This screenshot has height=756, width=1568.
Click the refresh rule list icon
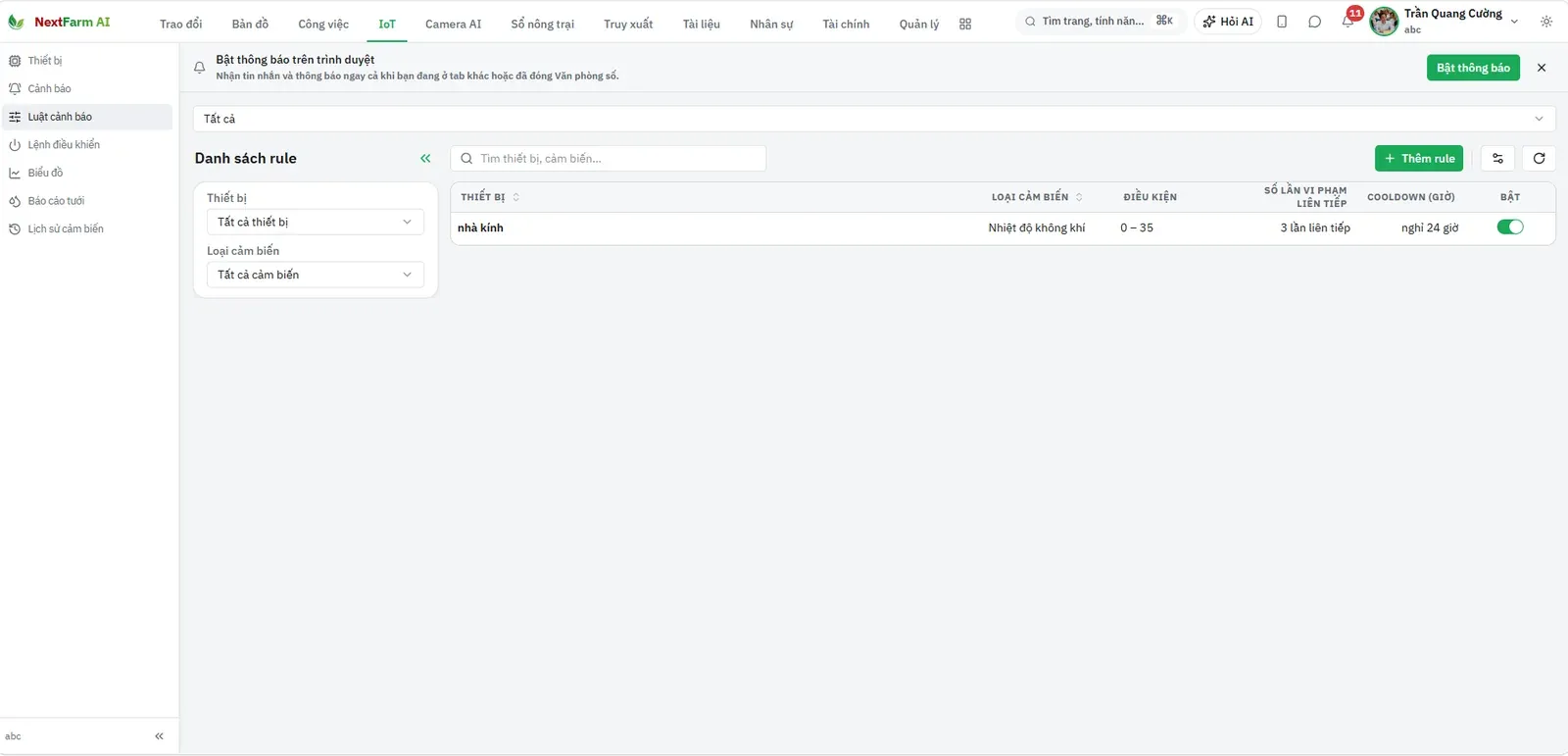[x=1539, y=159]
